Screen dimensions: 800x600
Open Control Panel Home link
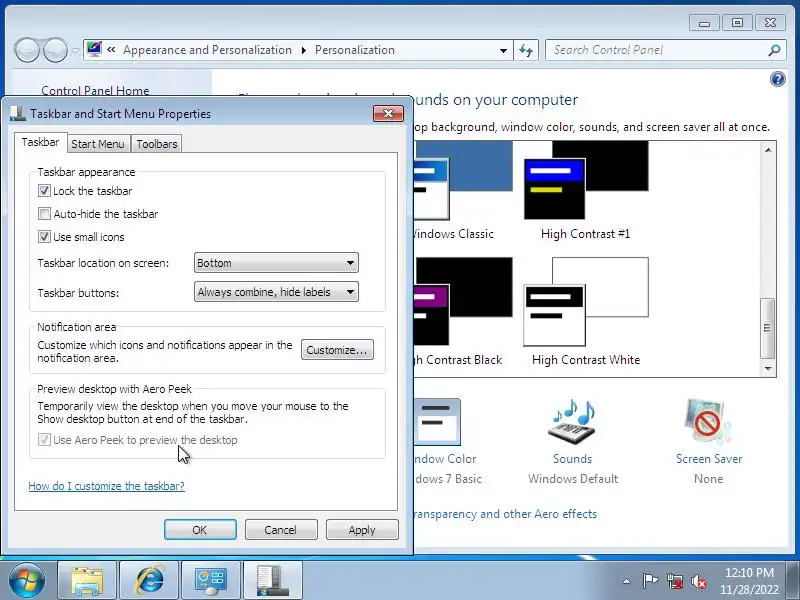(95, 90)
